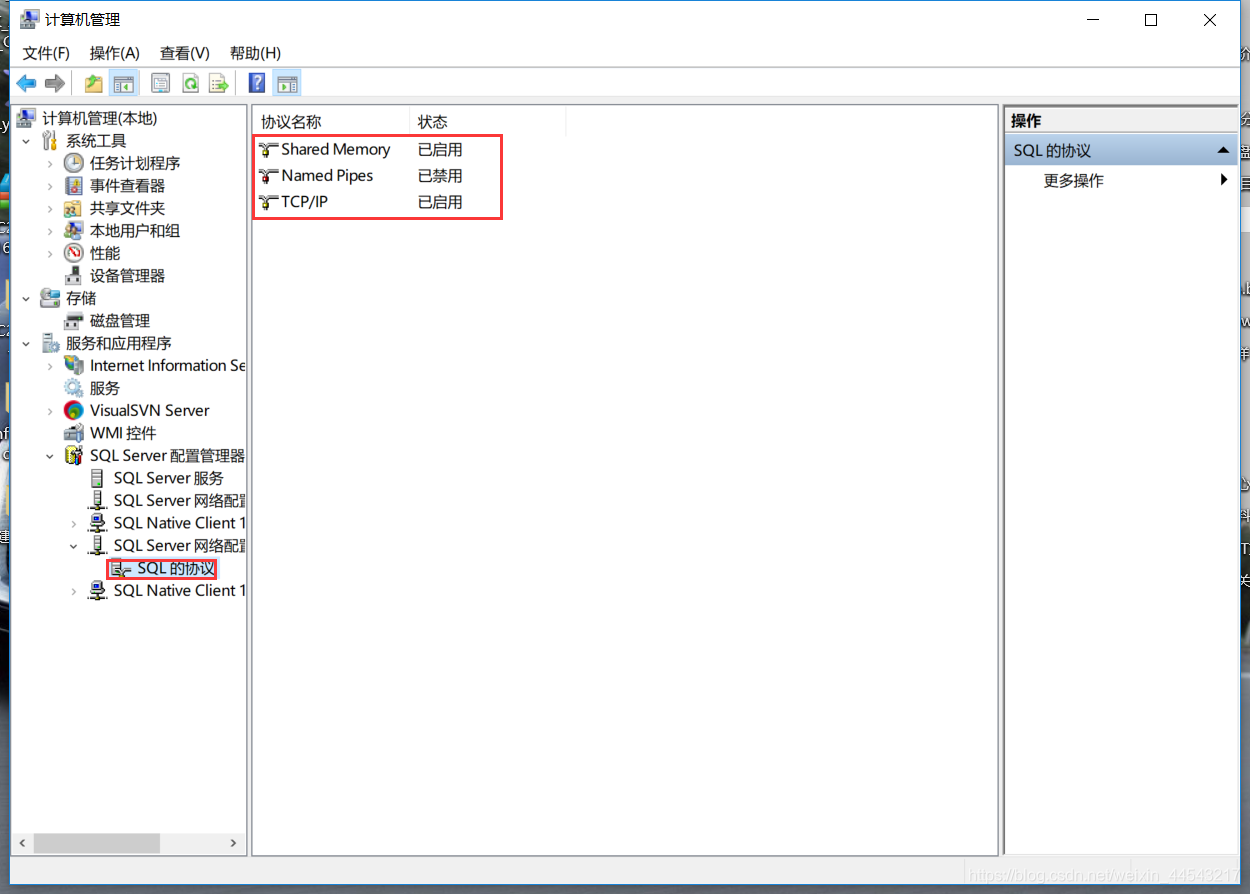The height and width of the screenshot is (894, 1250).
Task: Sort by the 状态 column header
Action: (x=488, y=122)
